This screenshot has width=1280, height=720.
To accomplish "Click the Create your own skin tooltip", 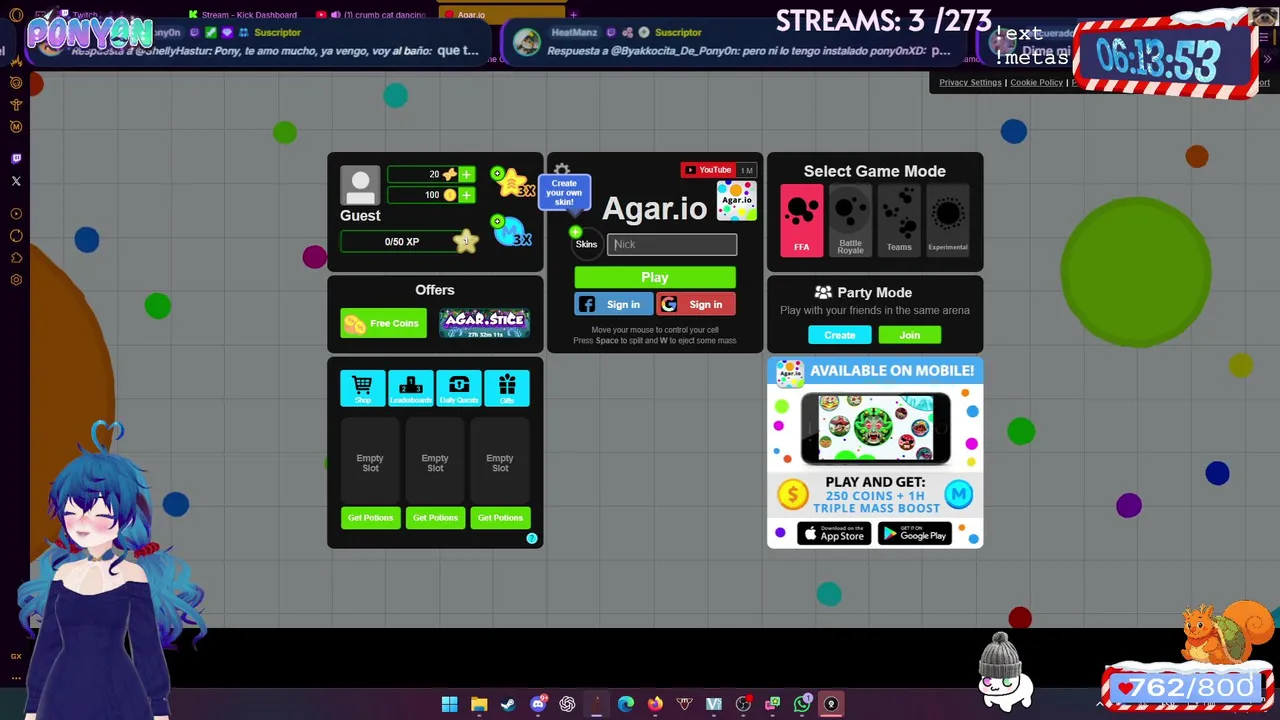I will pos(564,192).
